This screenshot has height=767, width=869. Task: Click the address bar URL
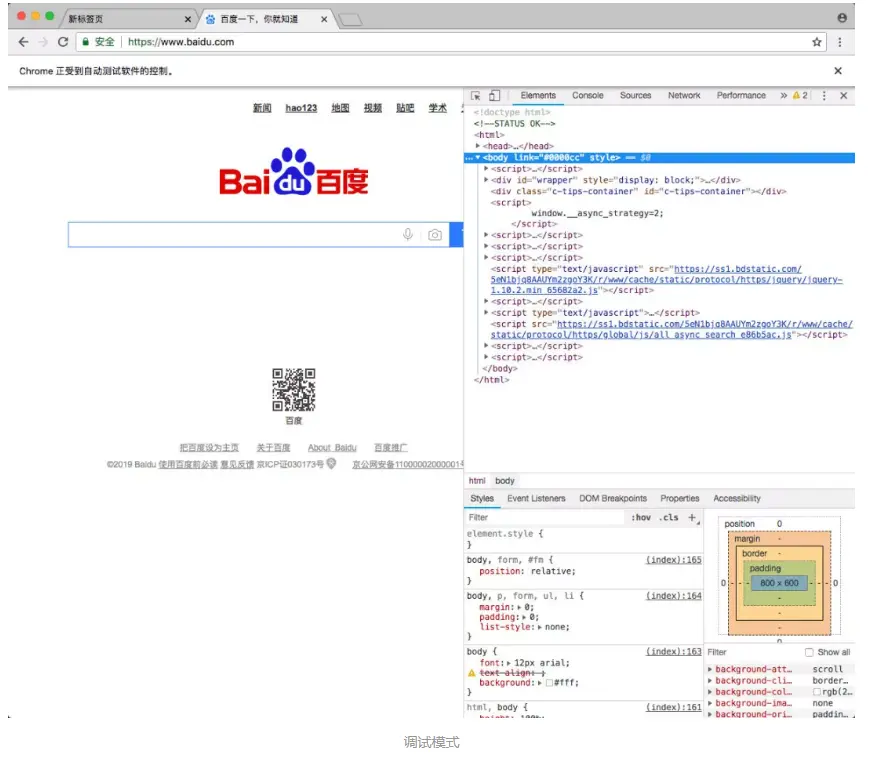pyautogui.click(x=181, y=42)
